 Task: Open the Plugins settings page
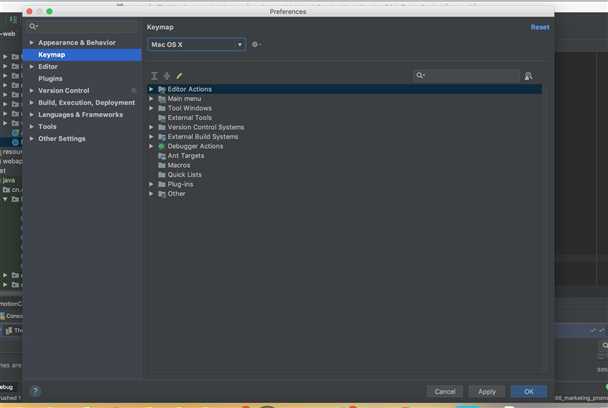tap(50, 79)
